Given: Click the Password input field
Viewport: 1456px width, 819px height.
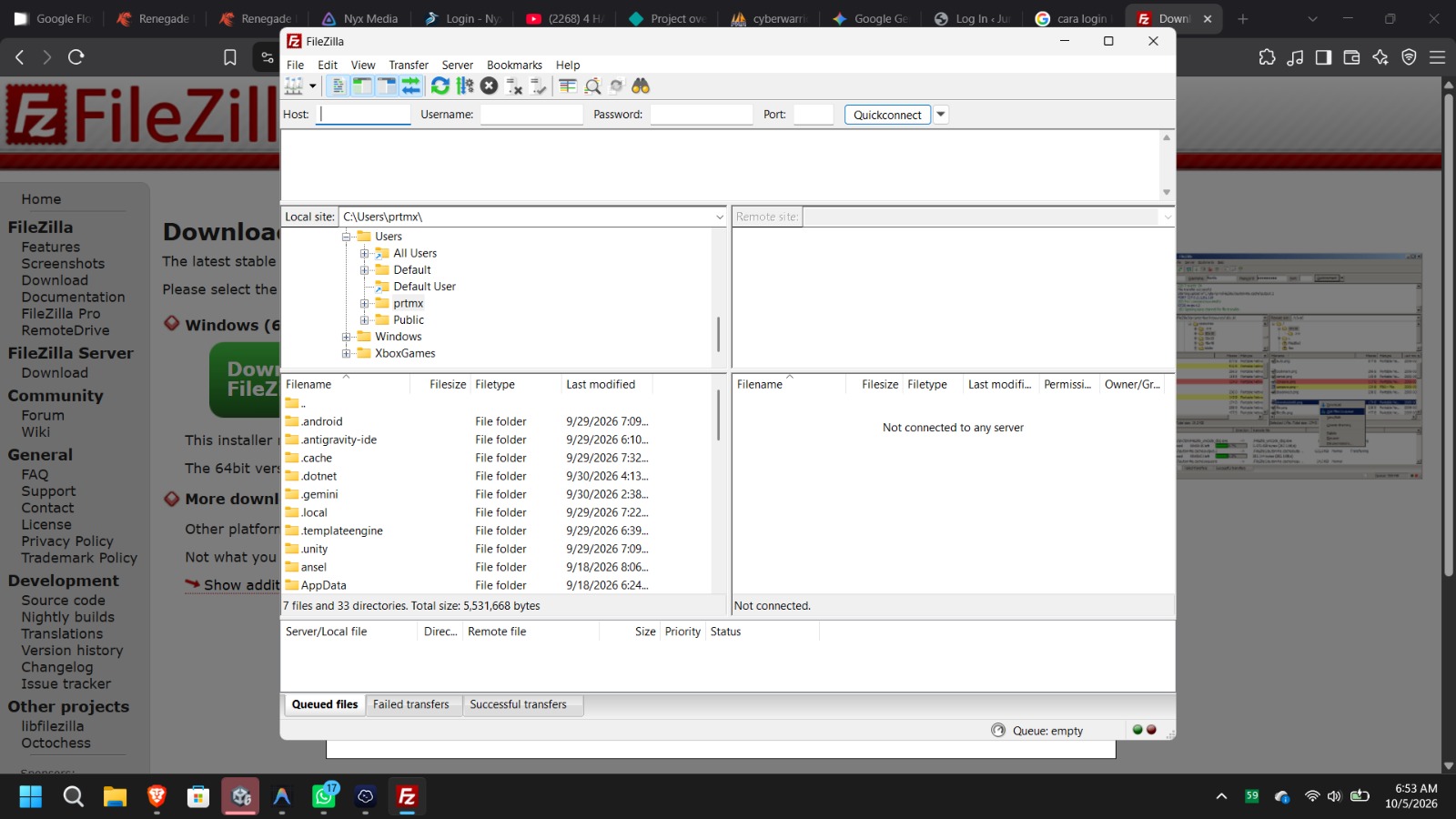Looking at the screenshot, I should pos(701,115).
